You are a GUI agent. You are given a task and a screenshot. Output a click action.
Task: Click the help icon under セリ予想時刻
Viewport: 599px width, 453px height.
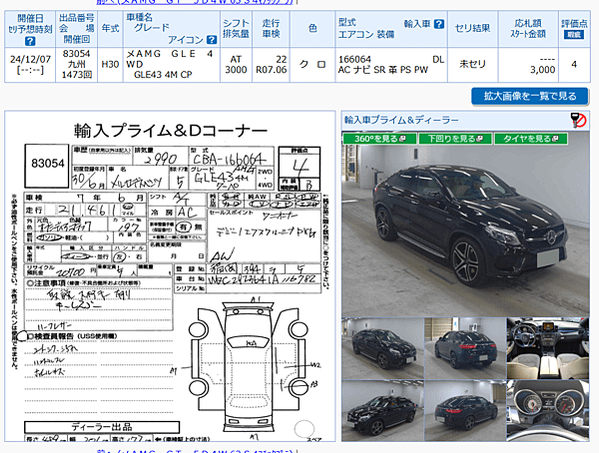coord(30,41)
